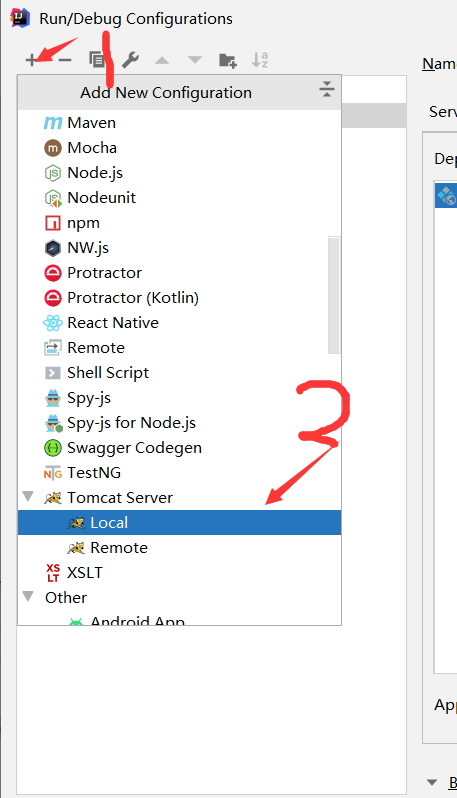457x798 pixels.
Task: Click the Tomcat Server label
Action: pyautogui.click(x=120, y=498)
